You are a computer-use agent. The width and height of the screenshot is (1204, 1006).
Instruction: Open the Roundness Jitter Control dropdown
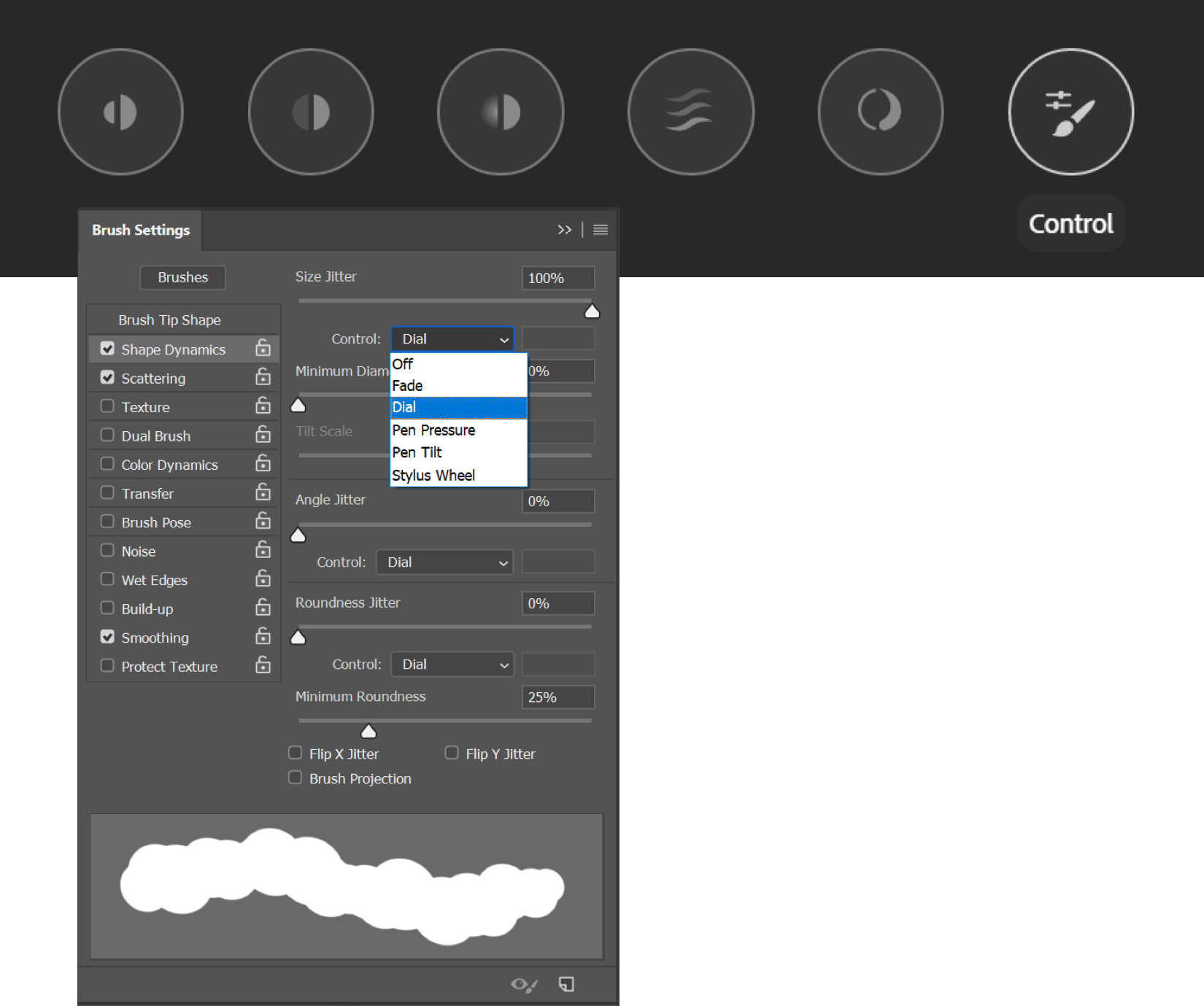[x=452, y=665]
